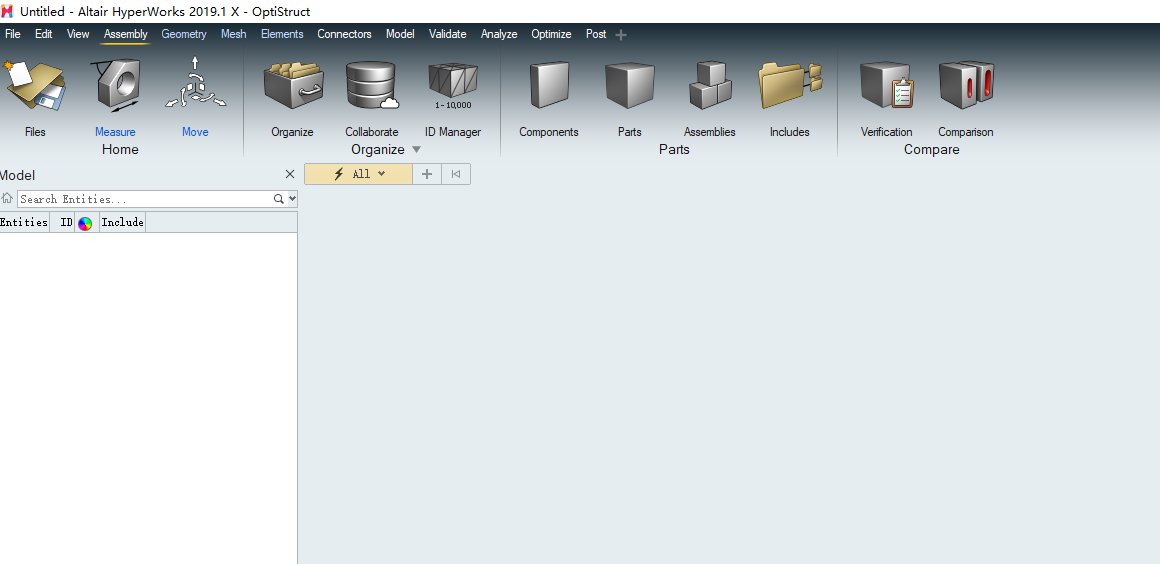Close the Model browser panel

[x=290, y=174]
